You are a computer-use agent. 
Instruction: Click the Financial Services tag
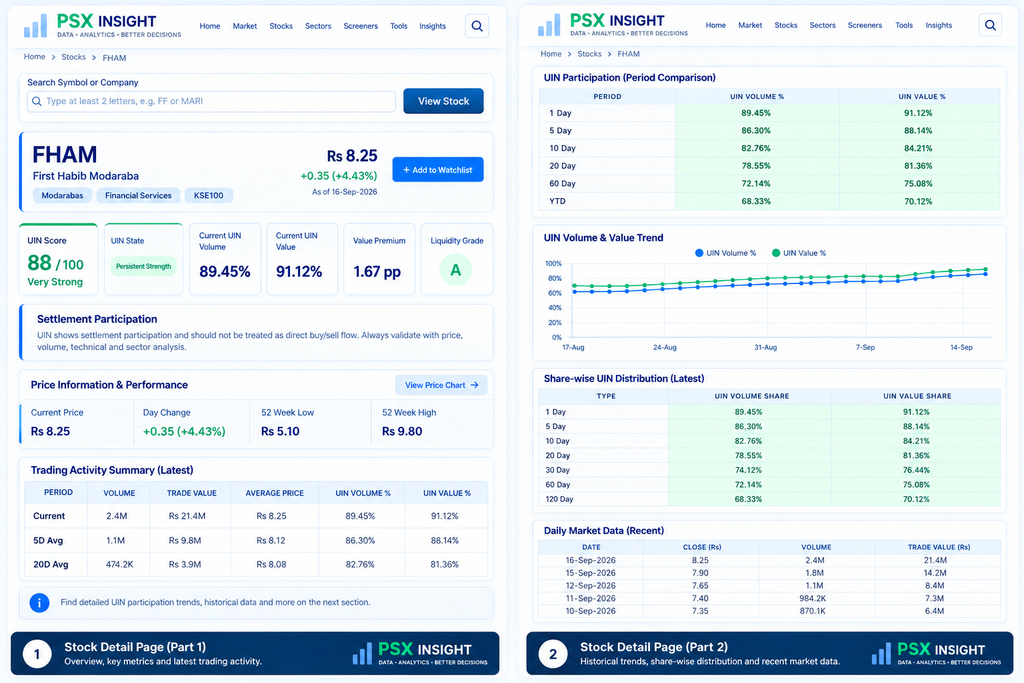coord(138,195)
